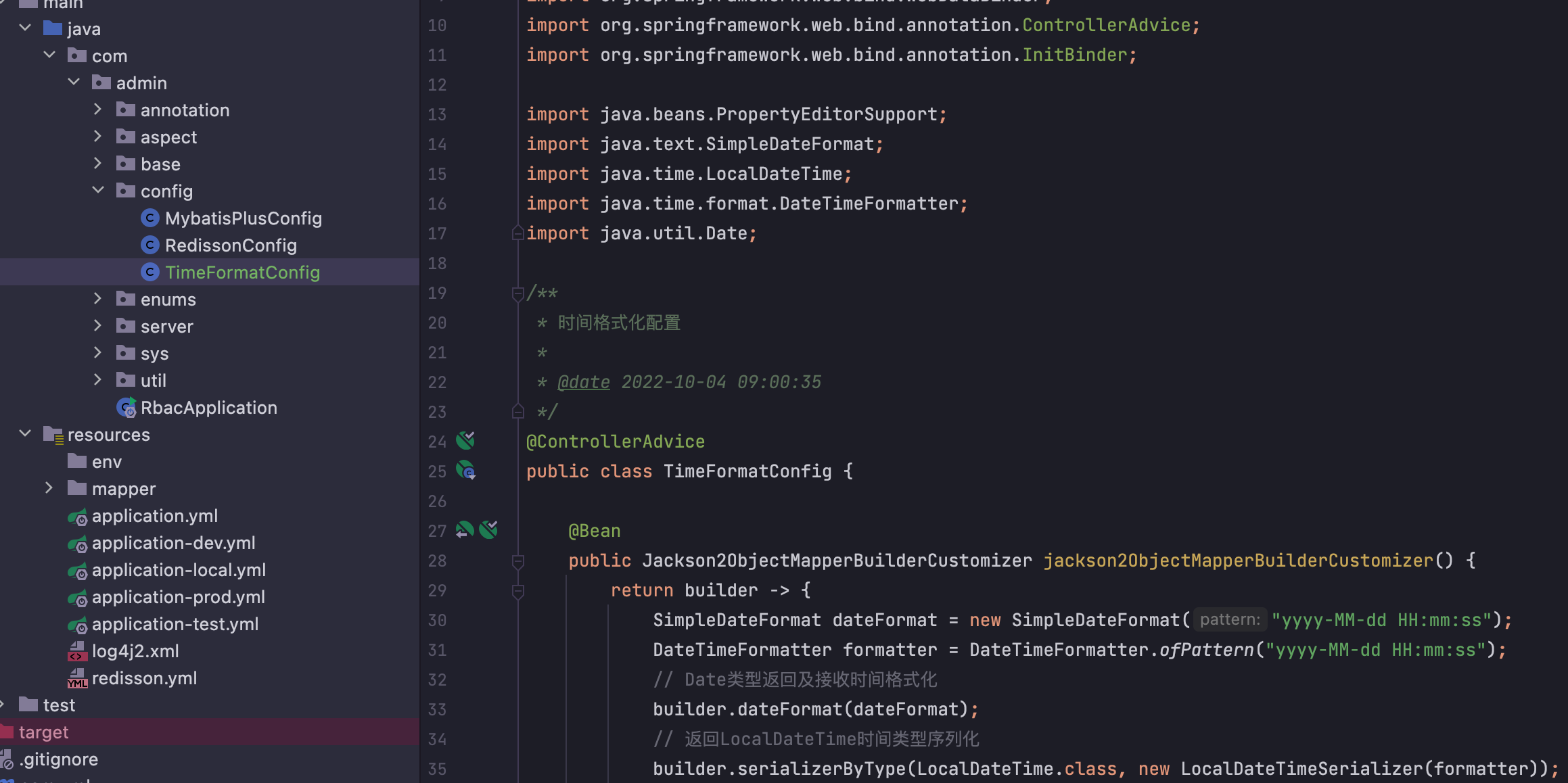Expand the util package chevron
The height and width of the screenshot is (783, 1568).
(x=98, y=380)
